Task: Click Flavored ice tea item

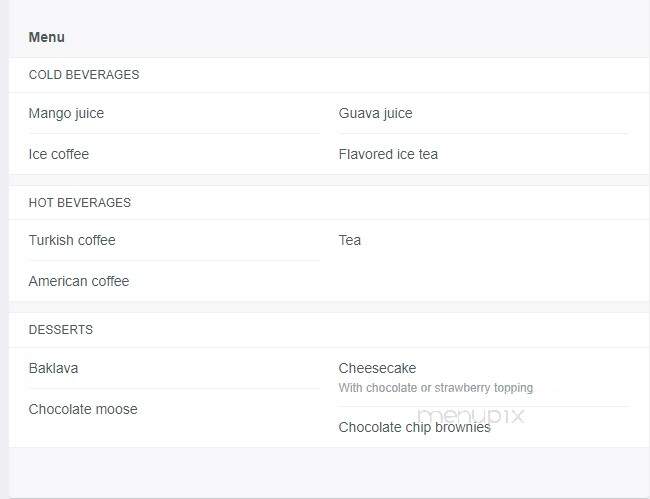Action: (388, 154)
